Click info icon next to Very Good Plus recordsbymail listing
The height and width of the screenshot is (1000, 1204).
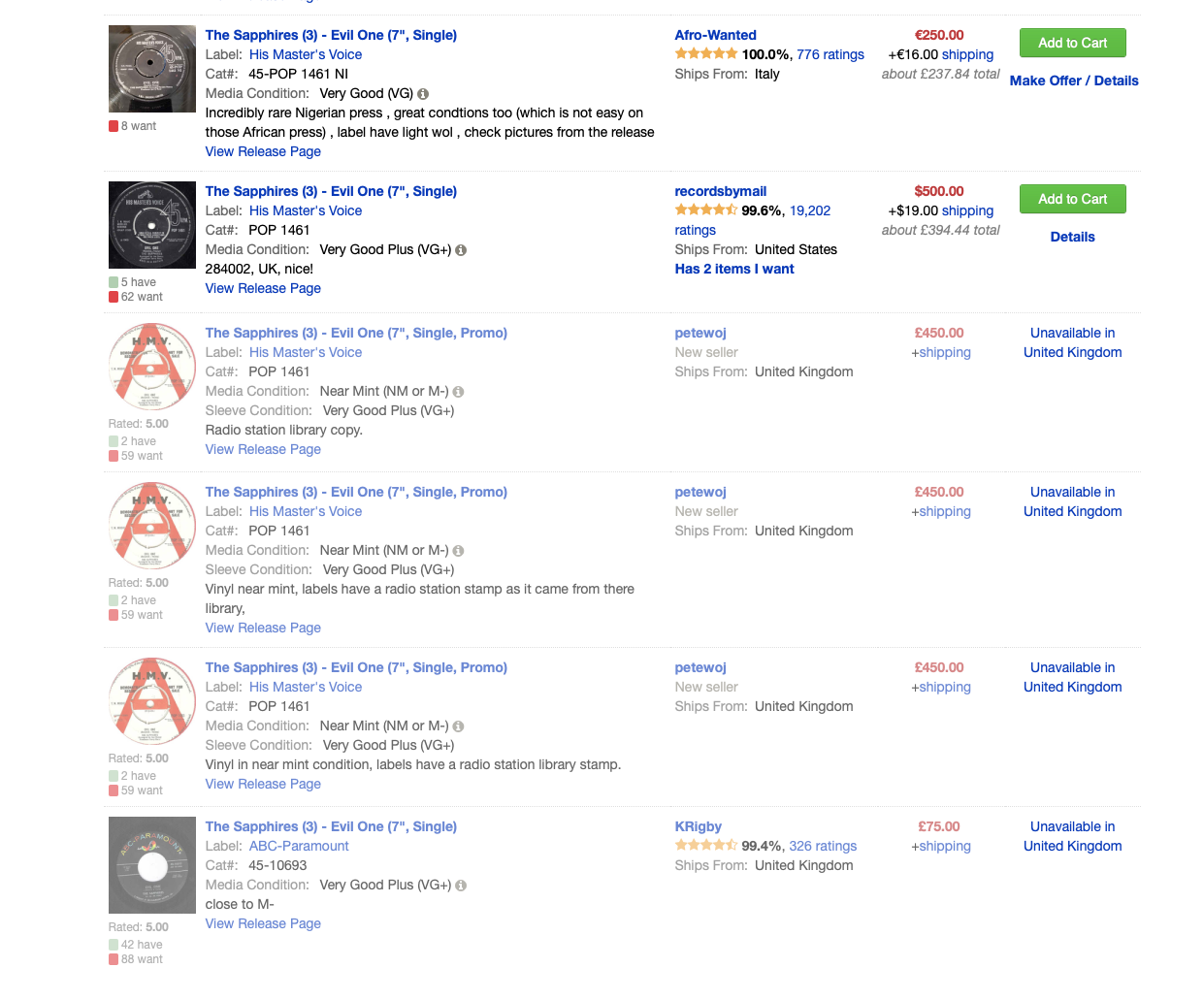click(461, 250)
